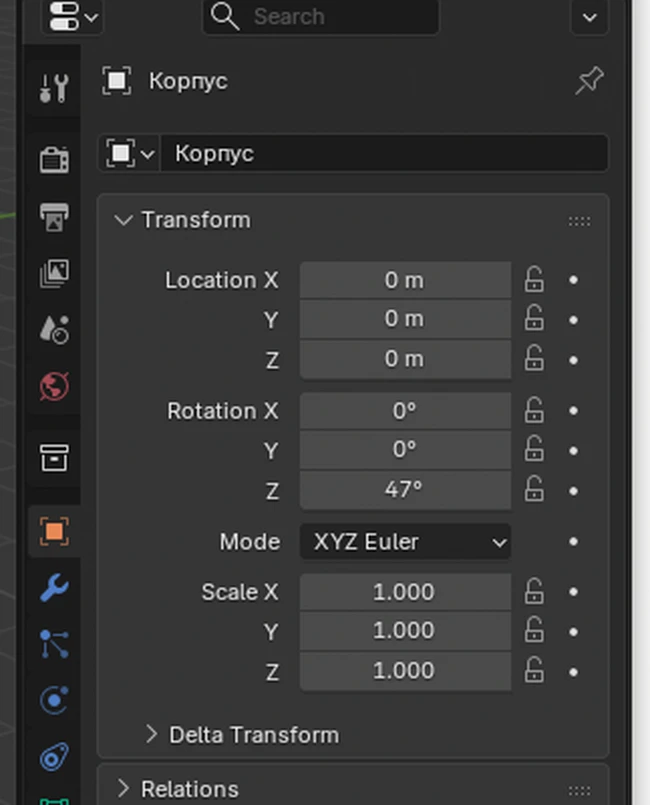650x805 pixels.
Task: Open the options dropdown arrow at top right
Action: [589, 17]
